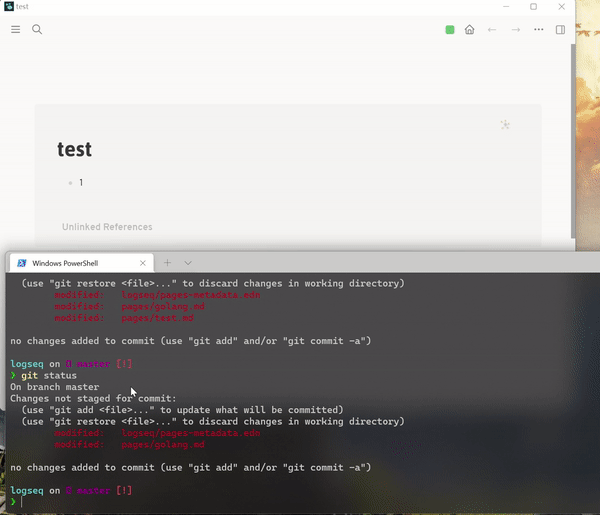
Task: Click the page graph icon in the test page
Action: click(x=505, y=125)
